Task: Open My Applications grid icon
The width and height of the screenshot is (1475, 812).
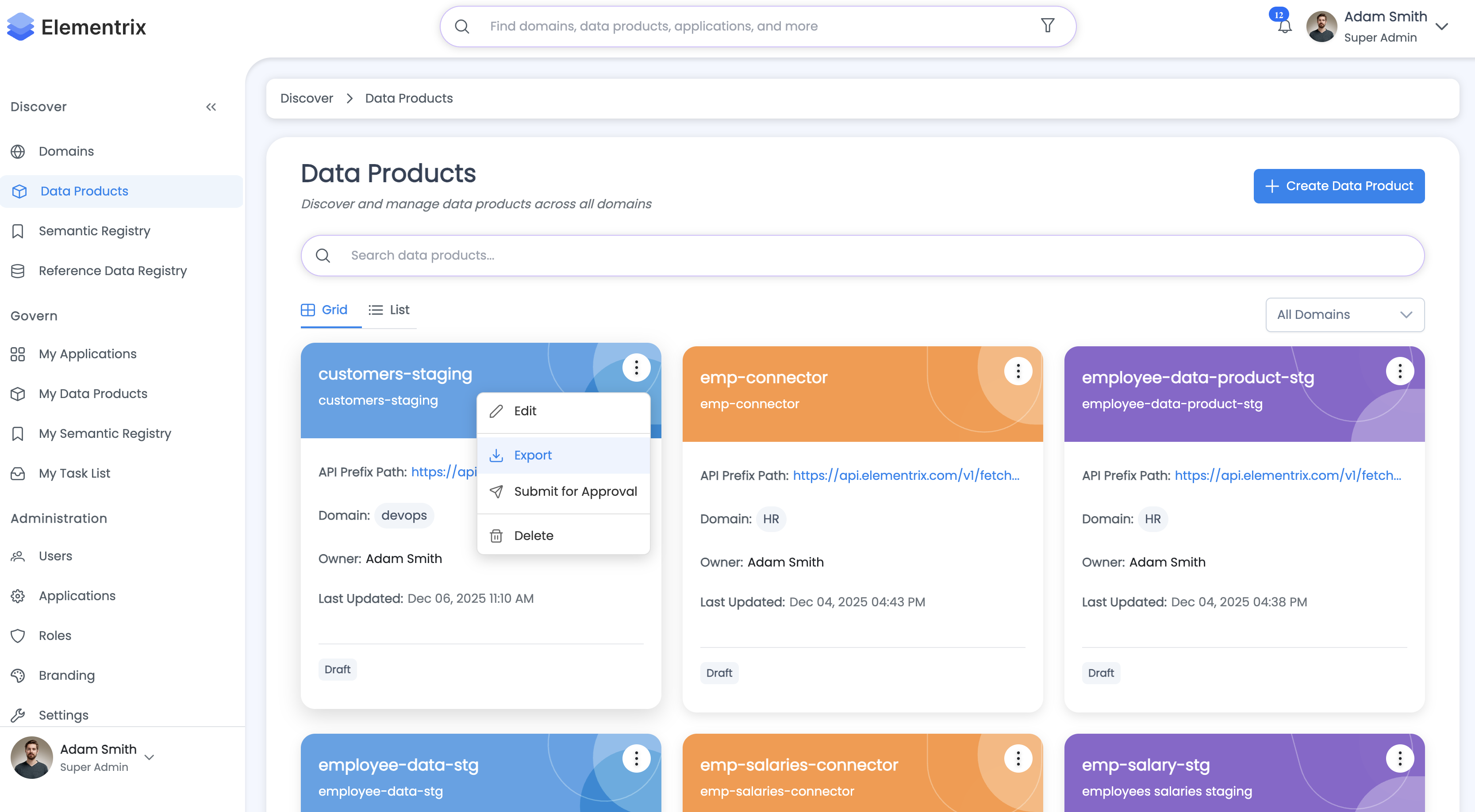Action: tap(18, 354)
